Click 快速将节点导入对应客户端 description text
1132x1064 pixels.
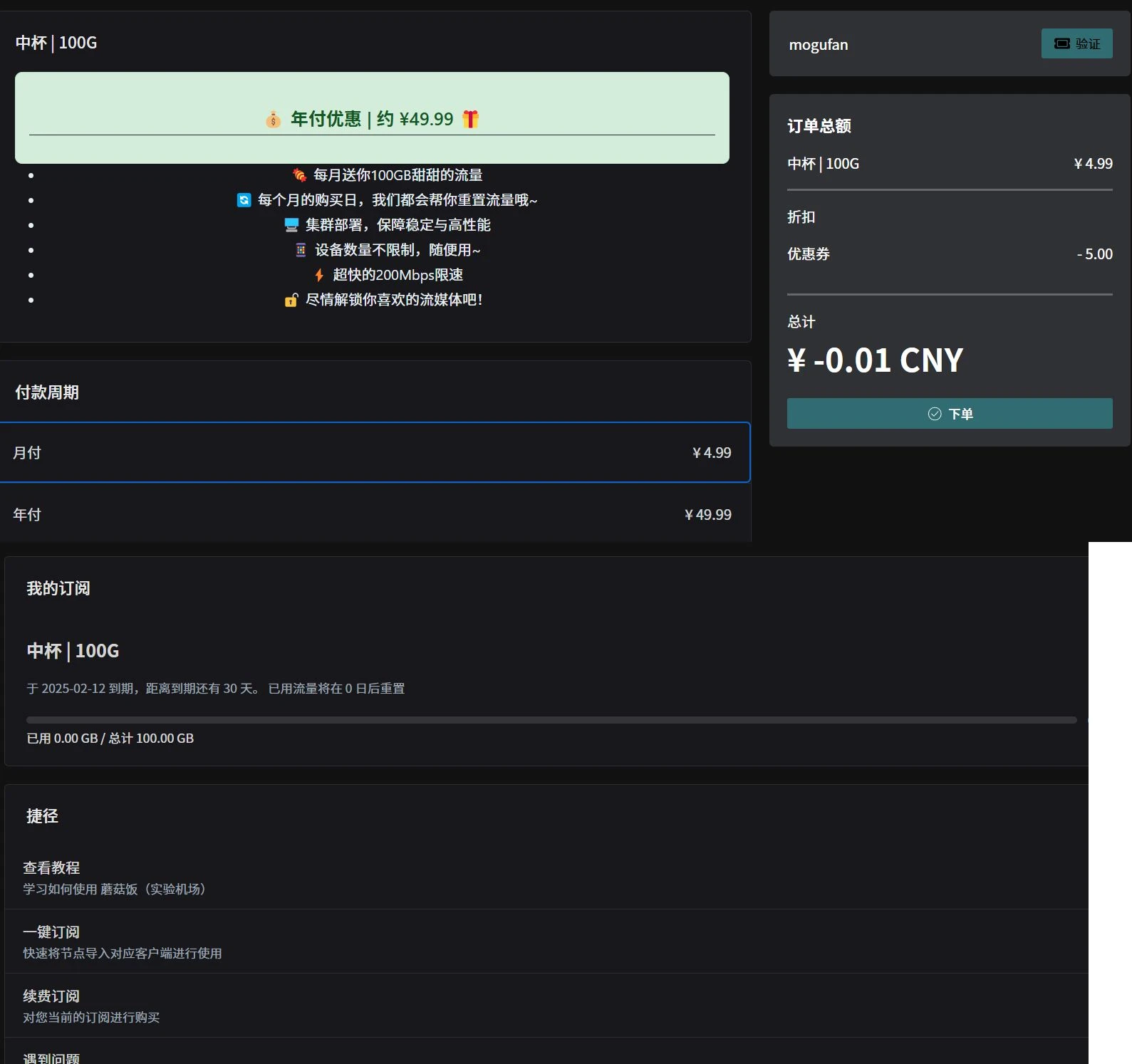pos(122,954)
